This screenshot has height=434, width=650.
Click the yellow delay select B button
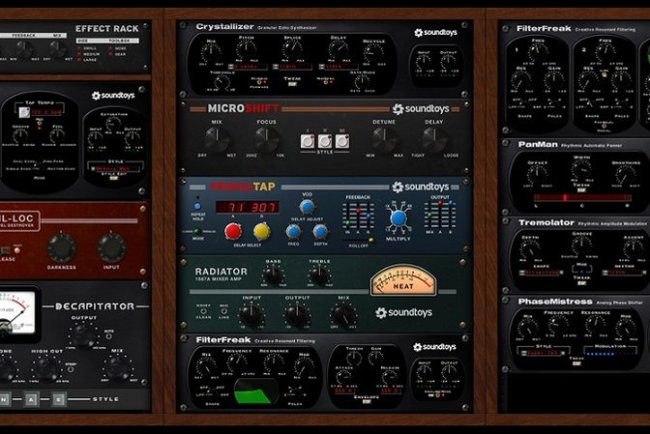(x=262, y=231)
